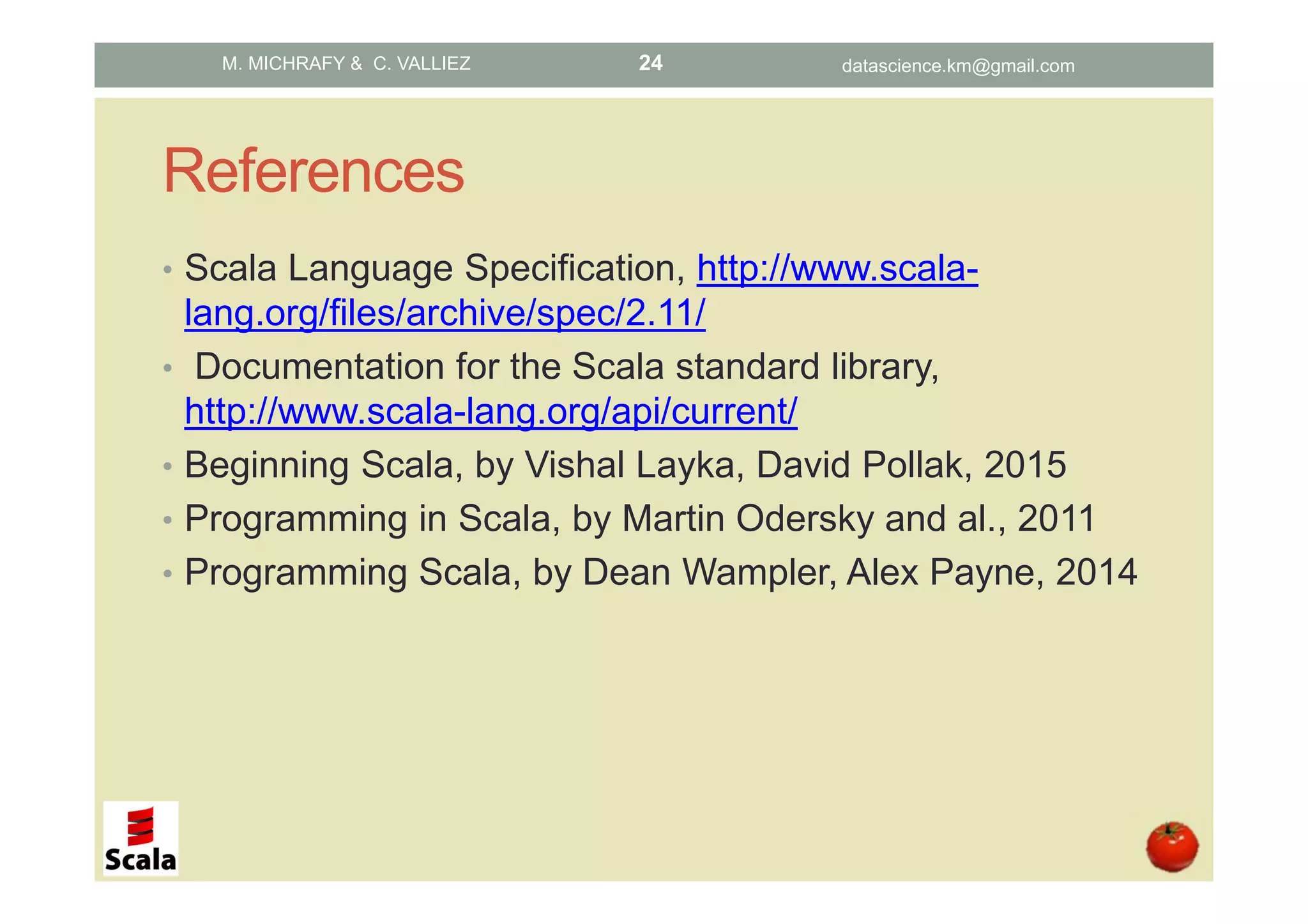Click the name Martin Odersky
The width and height of the screenshot is (1308, 924).
[x=747, y=519]
